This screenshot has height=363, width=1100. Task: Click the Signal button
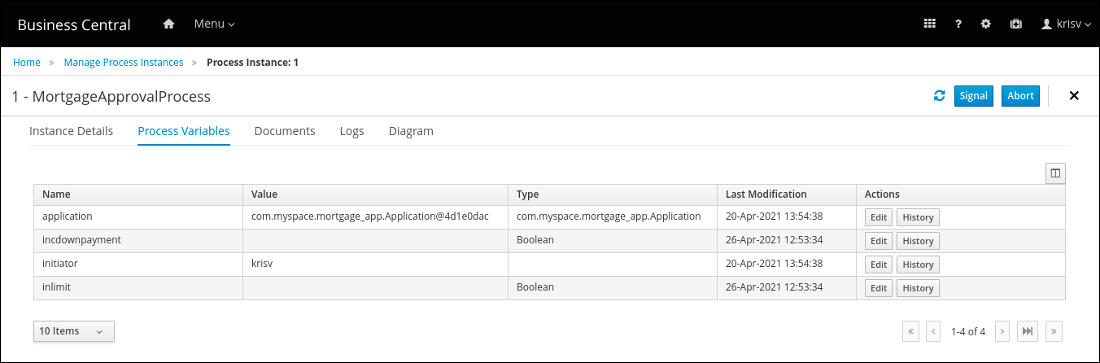coord(974,96)
